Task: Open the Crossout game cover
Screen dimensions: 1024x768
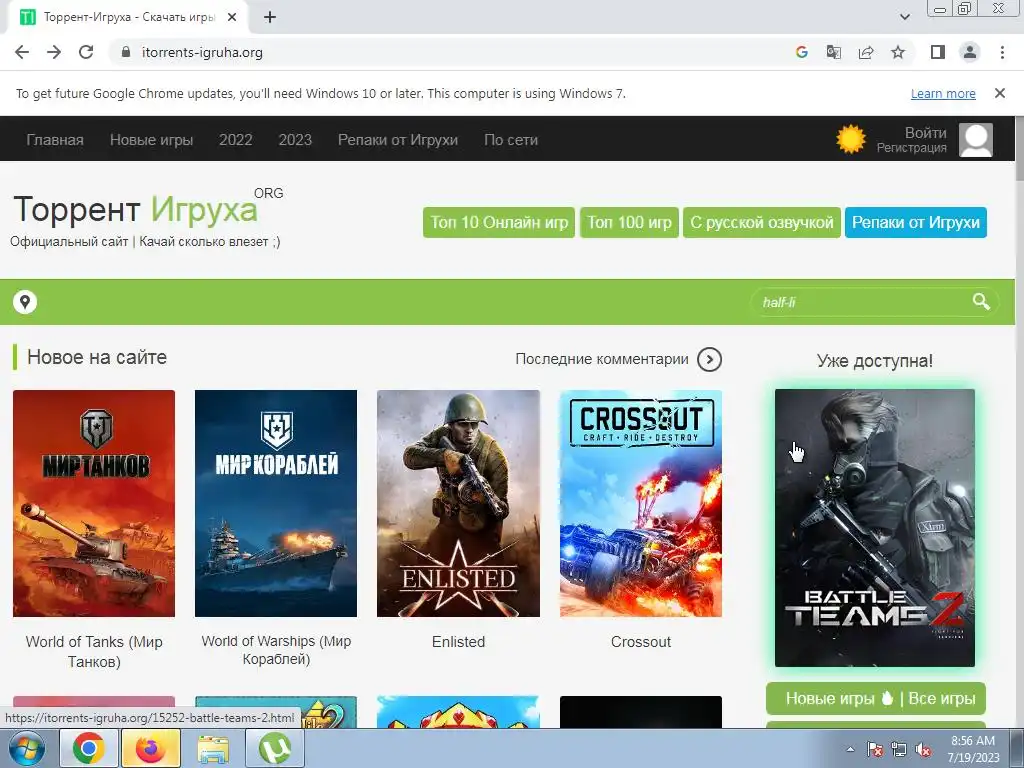Action: [x=641, y=504]
